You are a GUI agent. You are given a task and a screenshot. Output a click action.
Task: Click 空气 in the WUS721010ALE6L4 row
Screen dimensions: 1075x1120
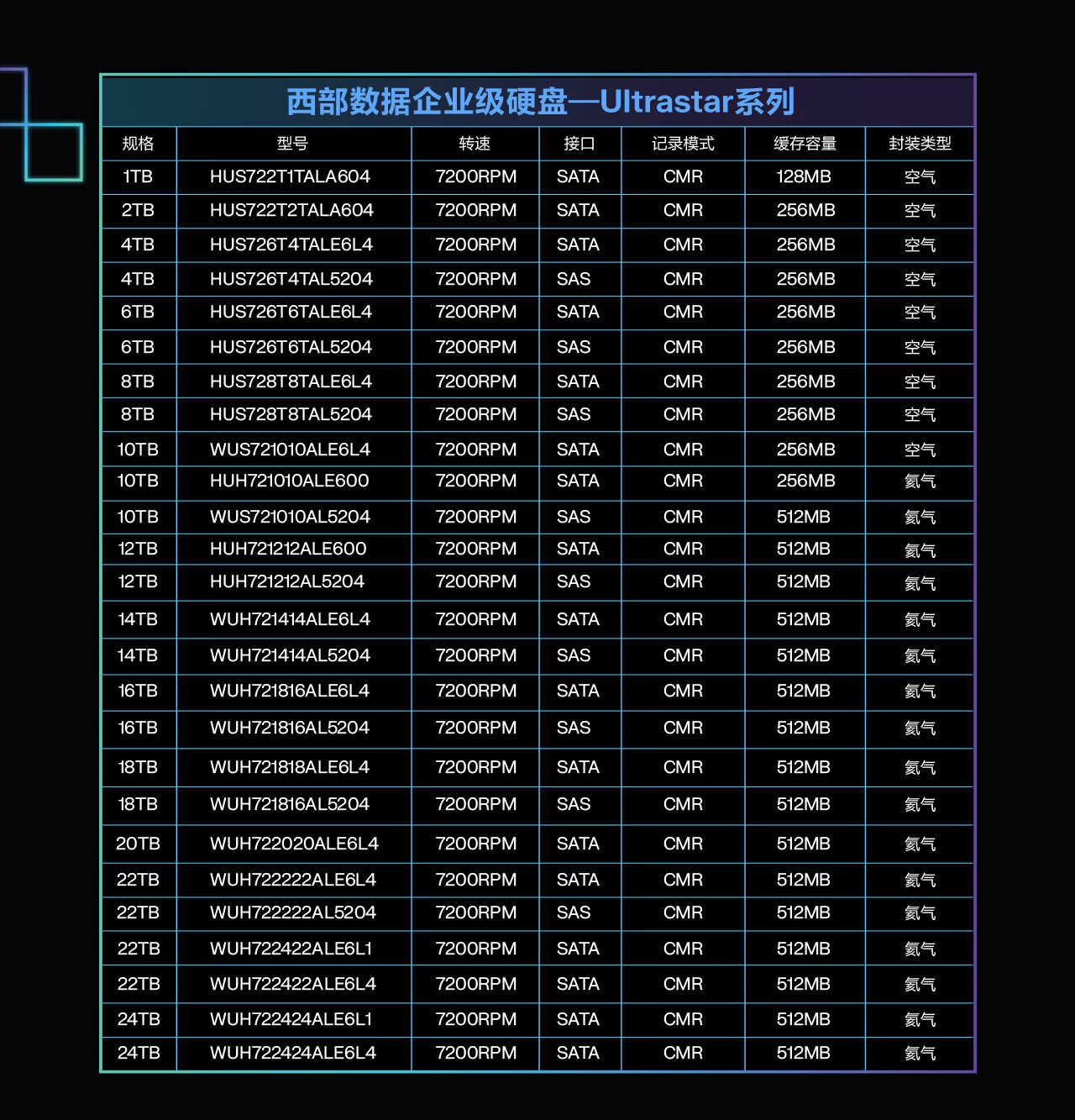[x=920, y=450]
